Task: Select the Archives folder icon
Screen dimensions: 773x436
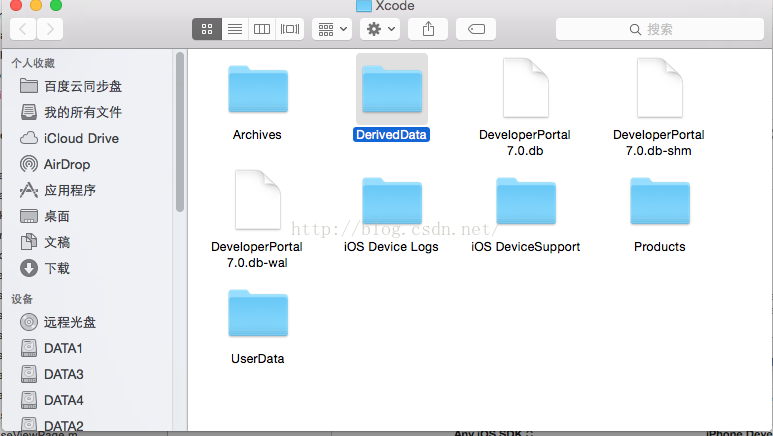Action: click(258, 89)
